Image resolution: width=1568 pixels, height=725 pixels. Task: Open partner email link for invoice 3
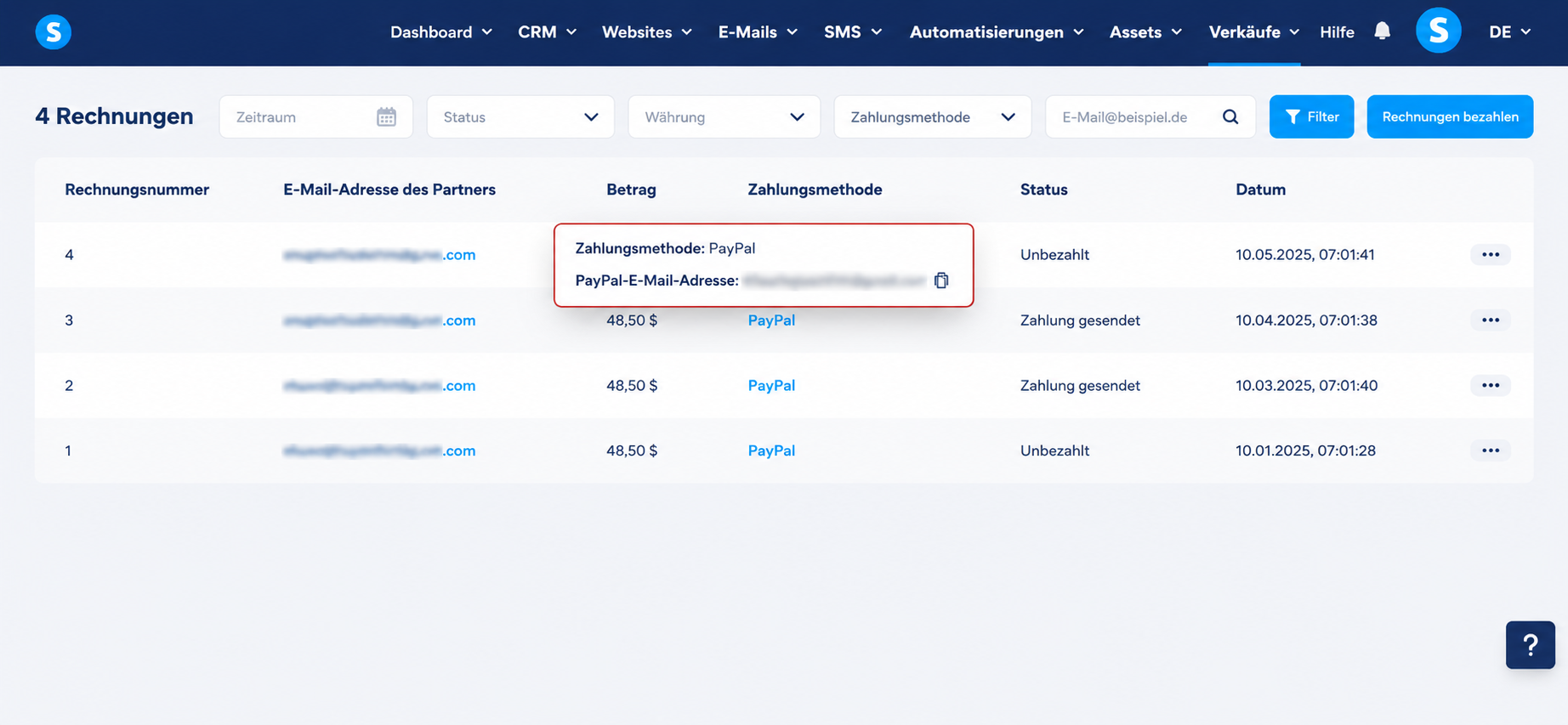point(379,320)
